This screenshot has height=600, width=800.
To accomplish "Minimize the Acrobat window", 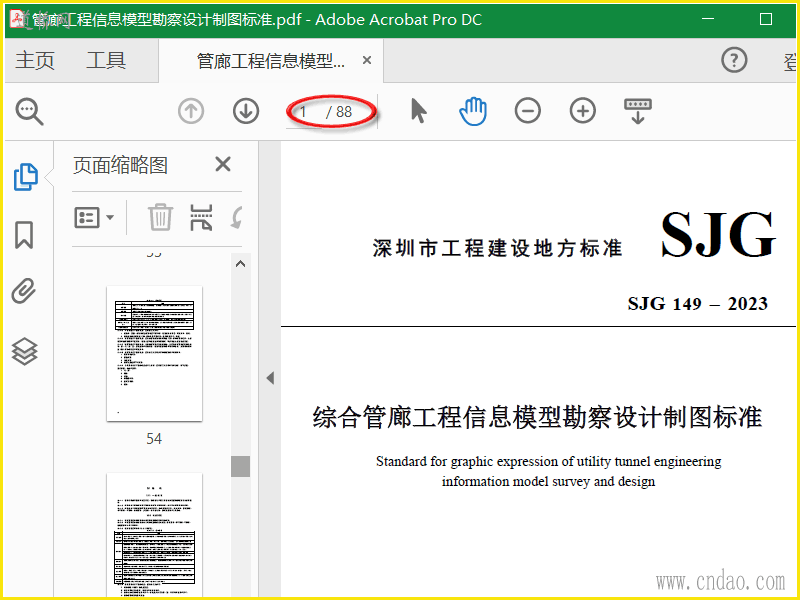I will click(x=708, y=19).
